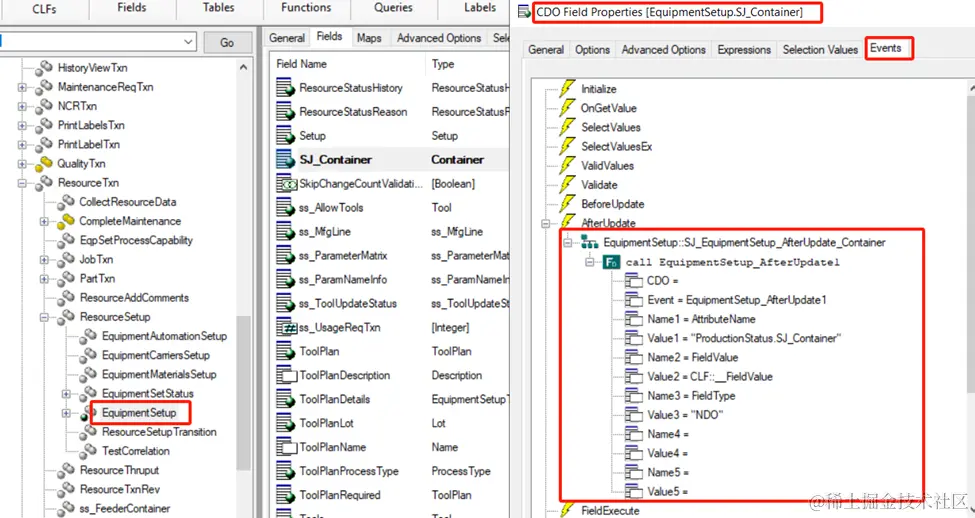975x518 pixels.
Task: Collapse the AfterUpdate event node
Action: click(545, 223)
